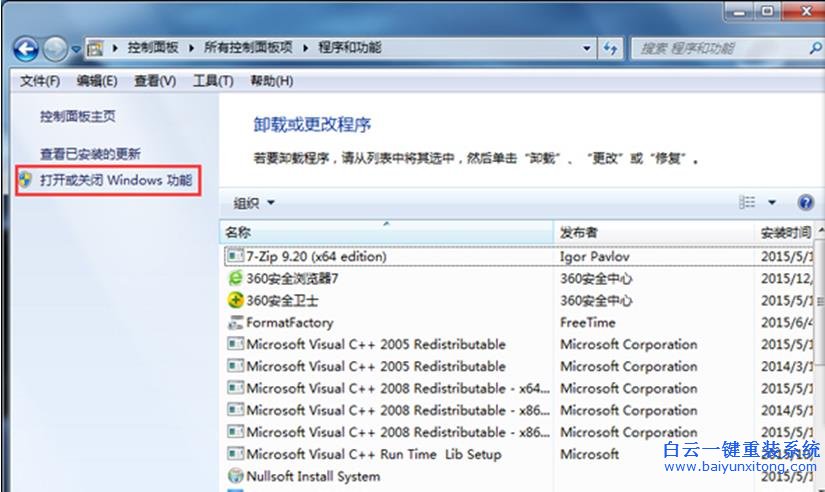This screenshot has width=825, height=492.
Task: Click the change view icon in toolbar
Action: pyautogui.click(x=747, y=202)
